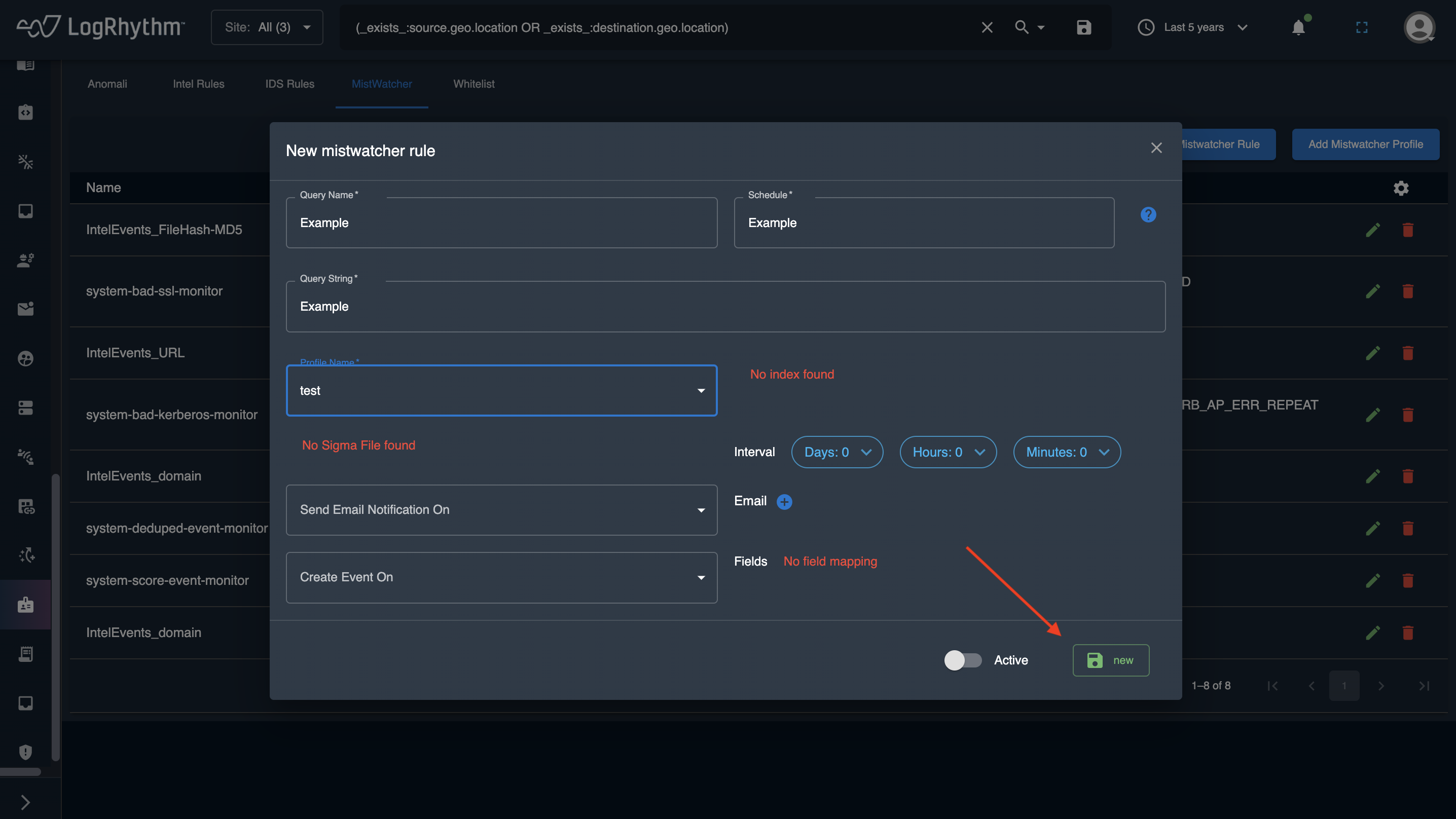Open the Profile Name dropdown

tap(501, 391)
